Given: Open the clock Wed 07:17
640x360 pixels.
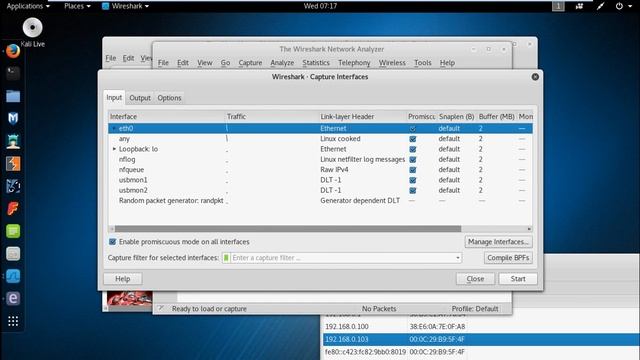Looking at the screenshot, I should click(x=320, y=6).
